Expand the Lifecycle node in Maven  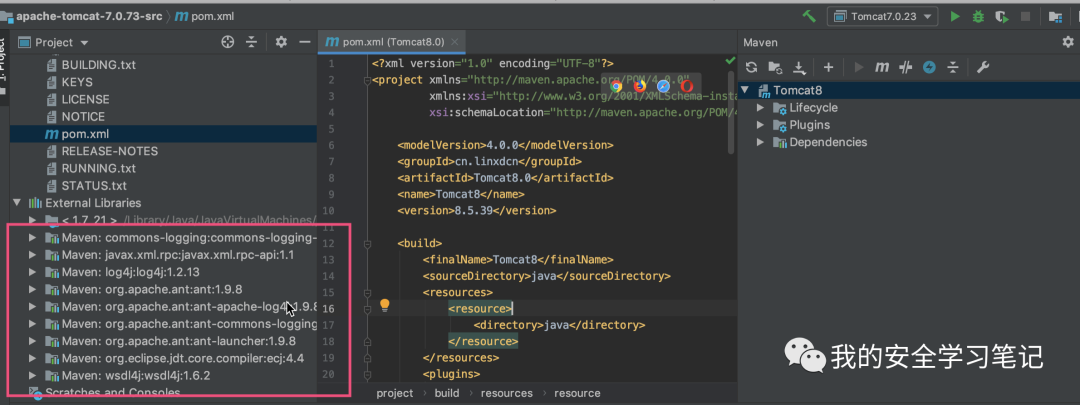click(x=760, y=107)
